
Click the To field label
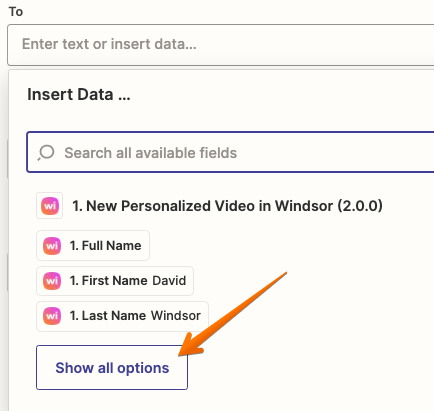[x=16, y=12]
